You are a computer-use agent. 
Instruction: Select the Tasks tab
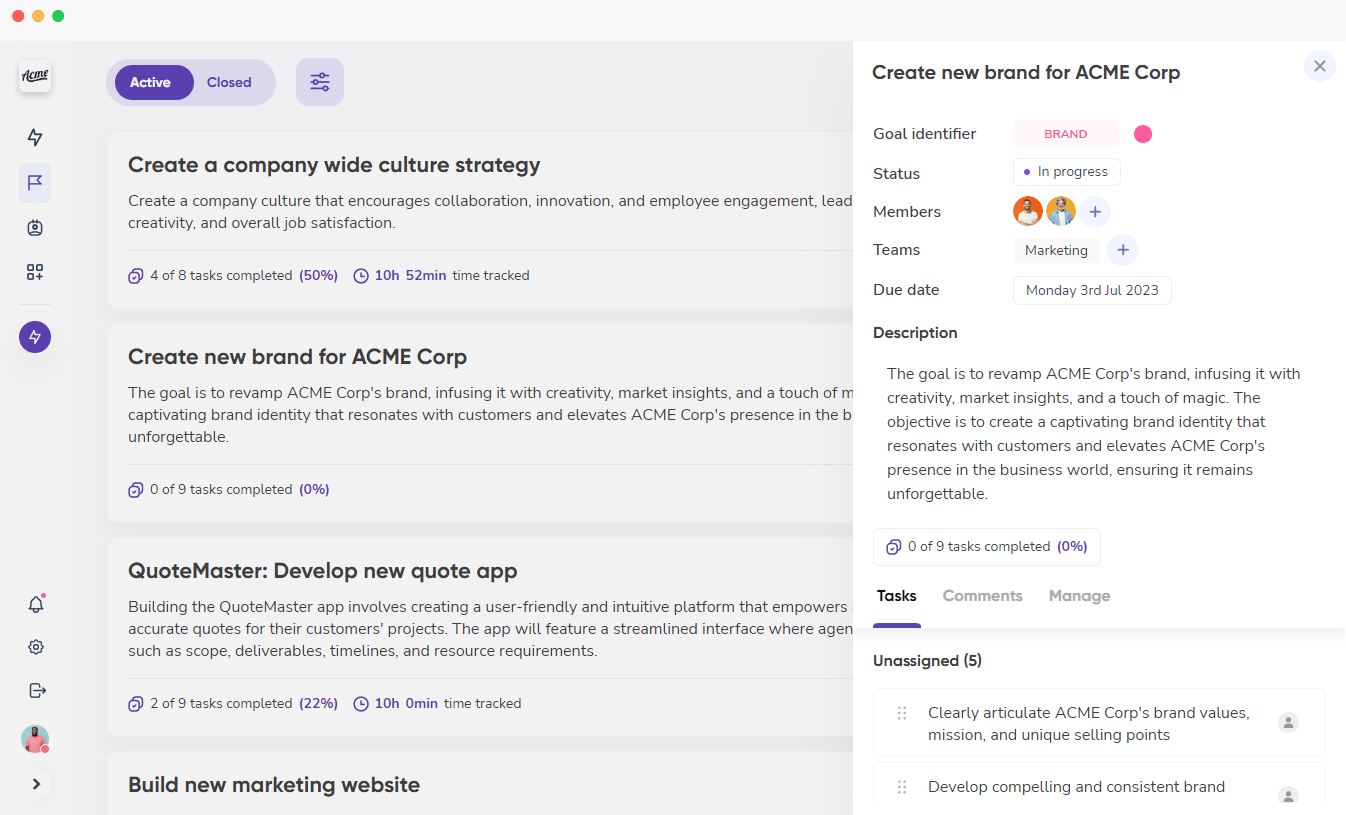pos(896,596)
